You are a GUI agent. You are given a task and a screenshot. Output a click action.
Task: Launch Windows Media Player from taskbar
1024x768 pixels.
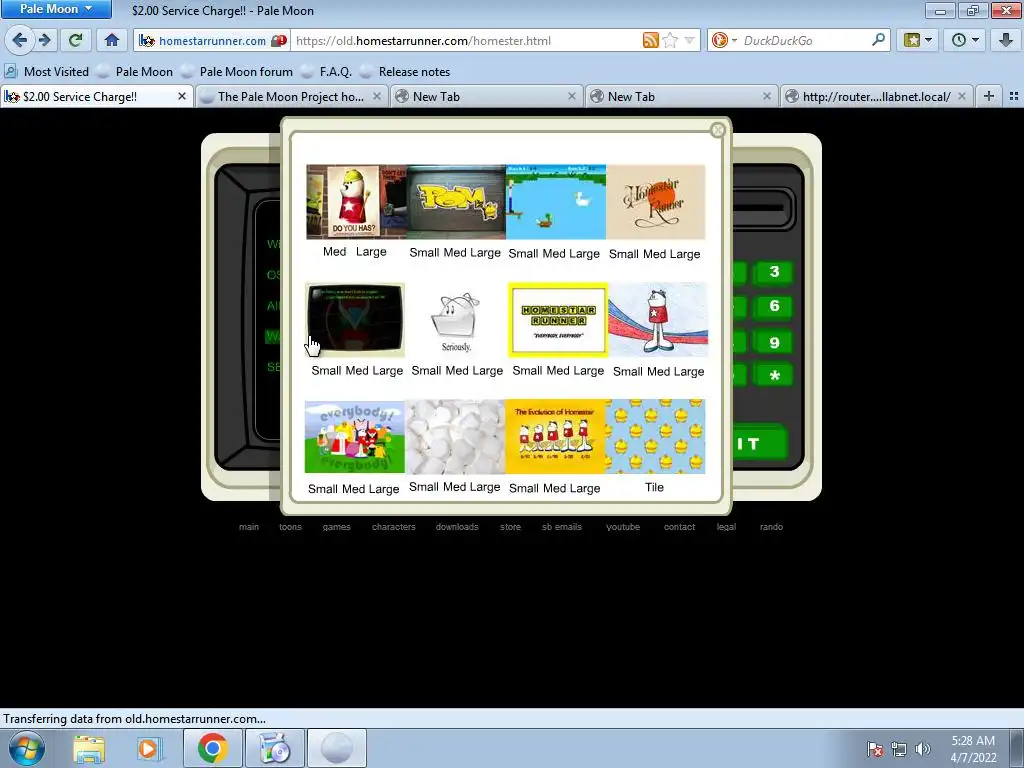pyautogui.click(x=150, y=748)
